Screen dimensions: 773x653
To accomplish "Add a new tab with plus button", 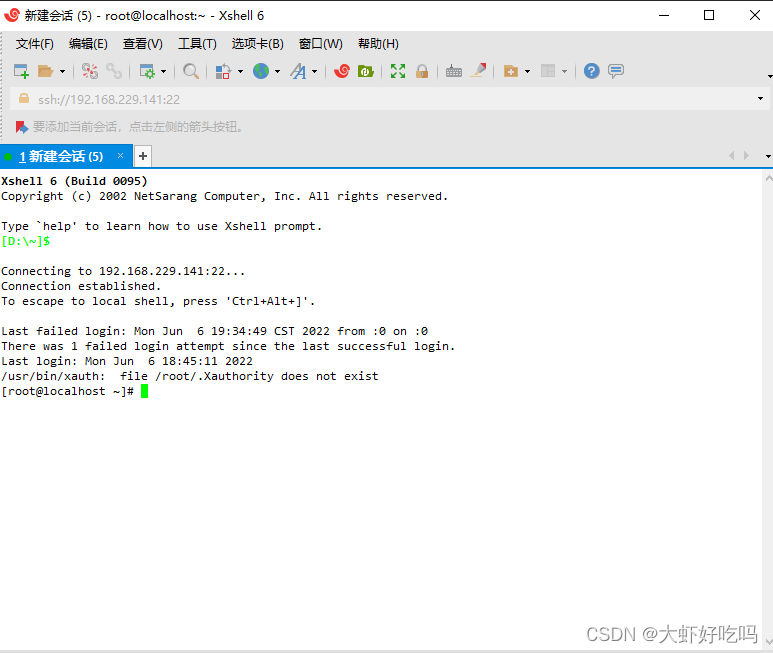I will pos(143,156).
